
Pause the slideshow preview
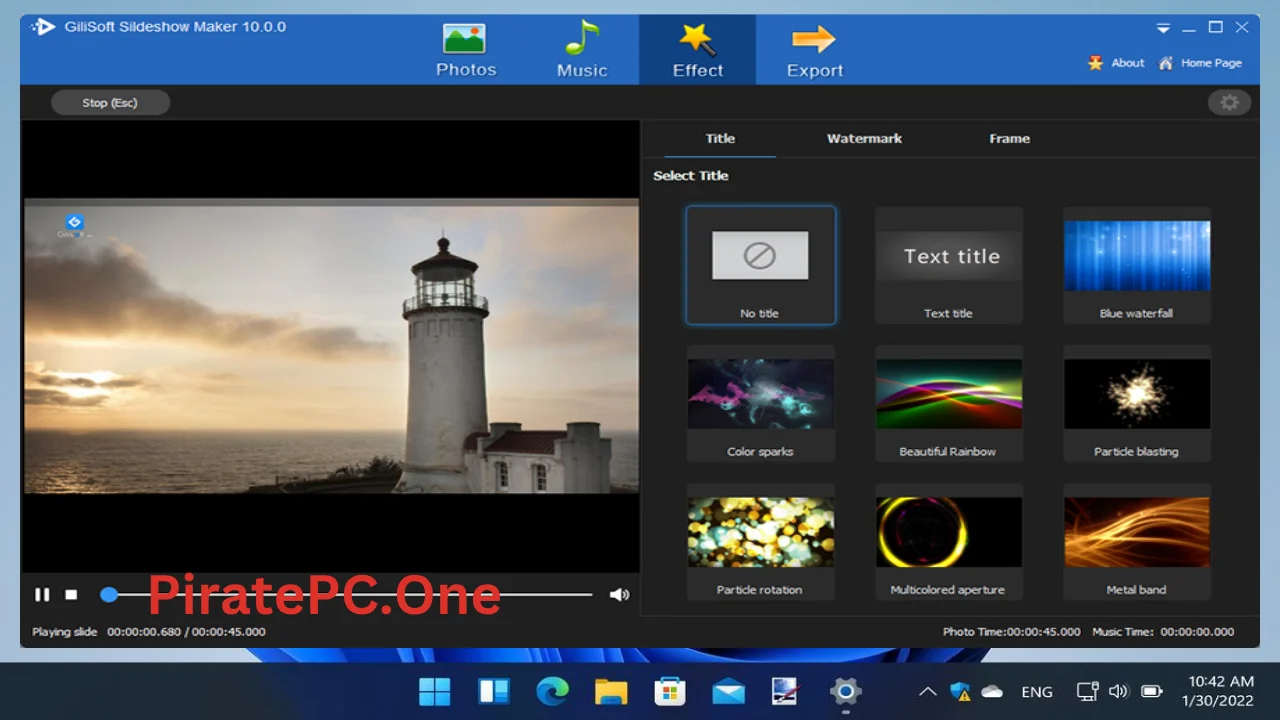pyautogui.click(x=42, y=594)
